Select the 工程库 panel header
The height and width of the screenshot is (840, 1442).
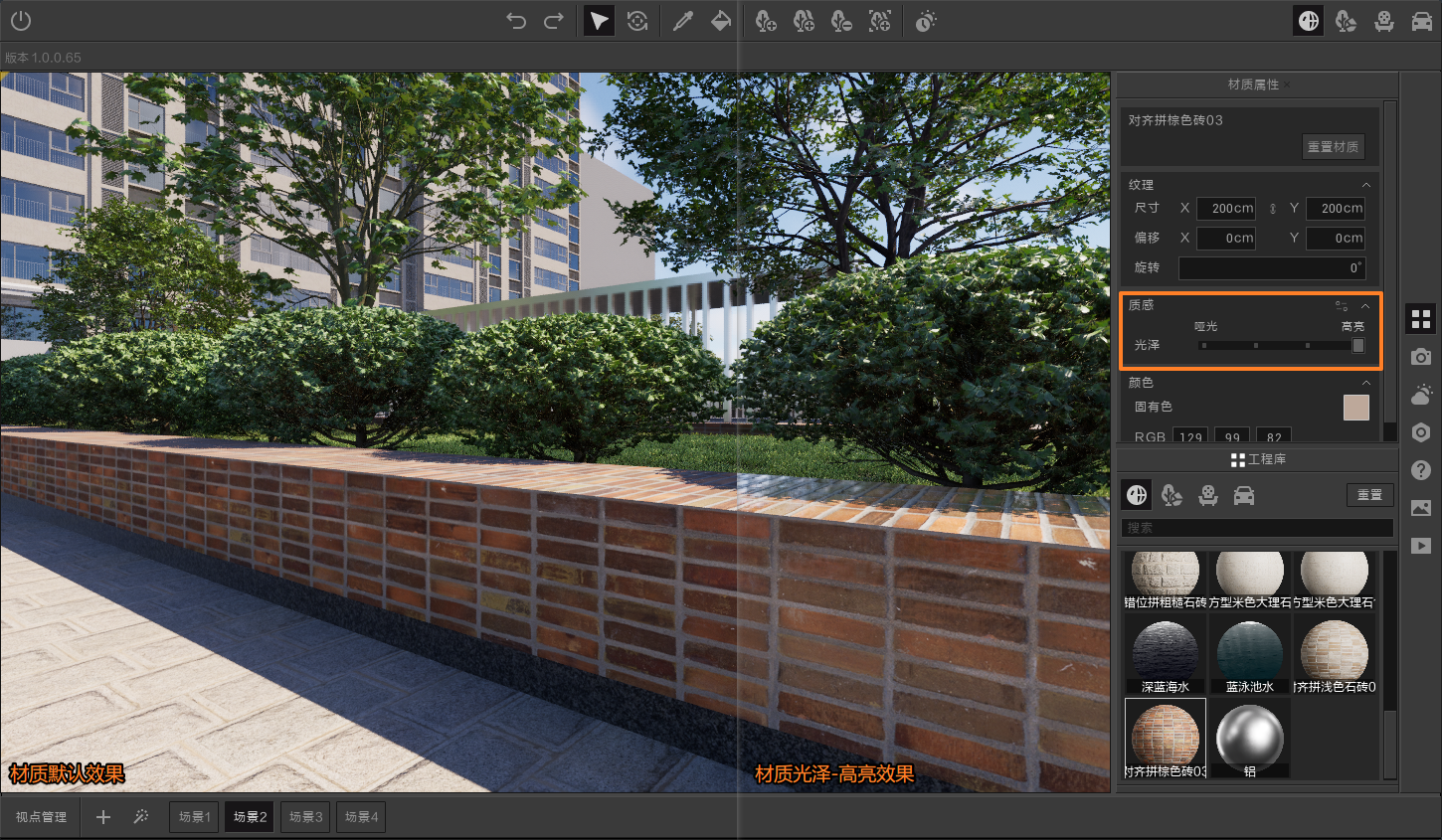coord(1258,459)
